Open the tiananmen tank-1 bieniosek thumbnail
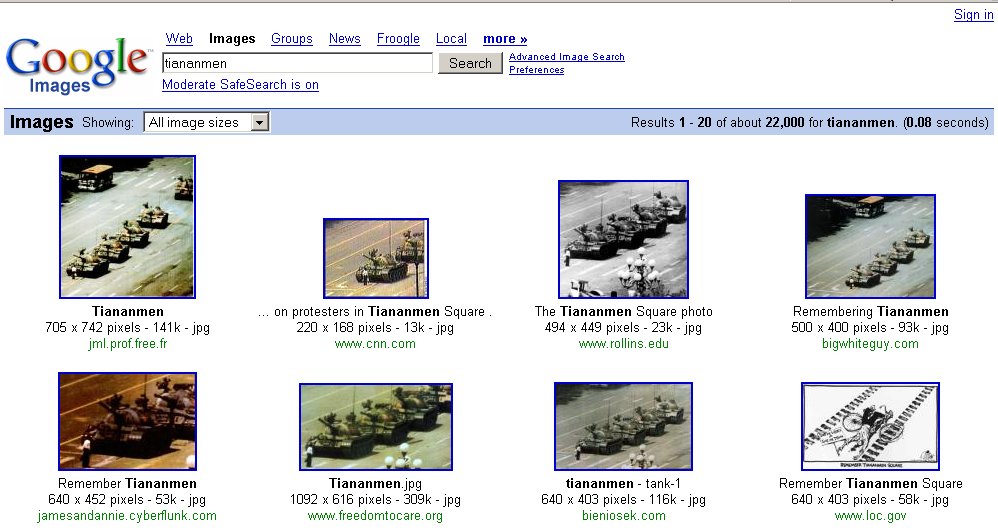This screenshot has height=531, width=998. 623,427
